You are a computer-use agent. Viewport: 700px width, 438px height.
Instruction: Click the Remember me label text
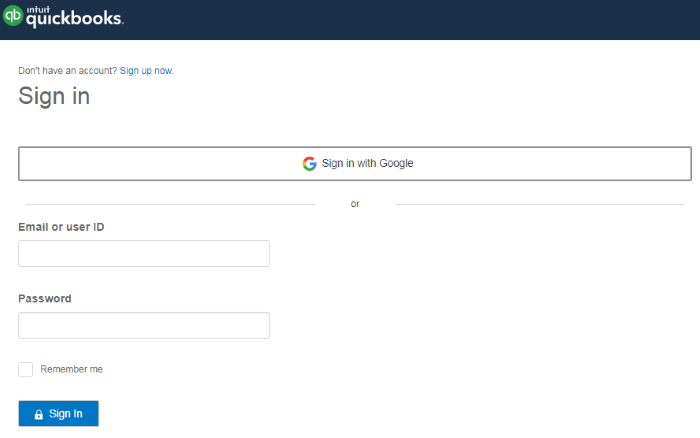coord(71,369)
